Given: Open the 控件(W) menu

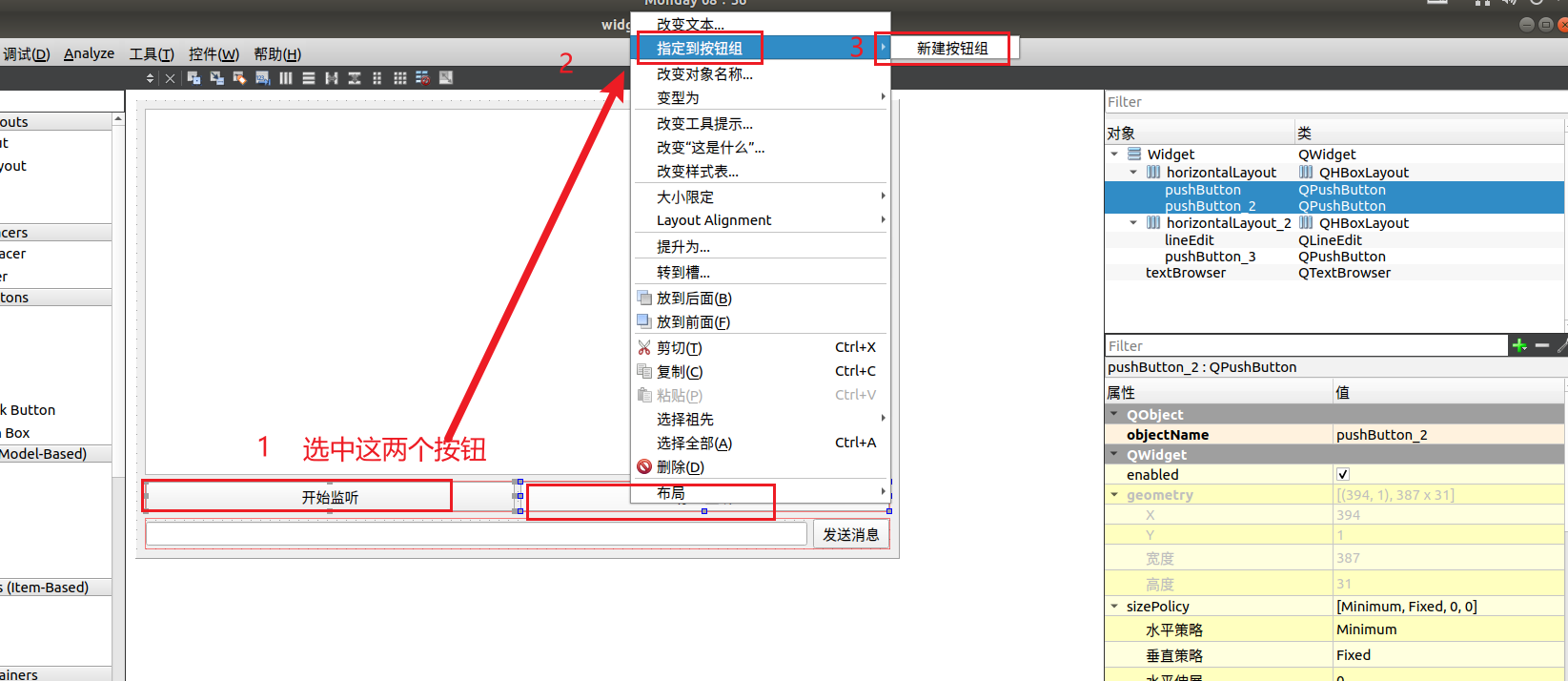Looking at the screenshot, I should point(214,53).
